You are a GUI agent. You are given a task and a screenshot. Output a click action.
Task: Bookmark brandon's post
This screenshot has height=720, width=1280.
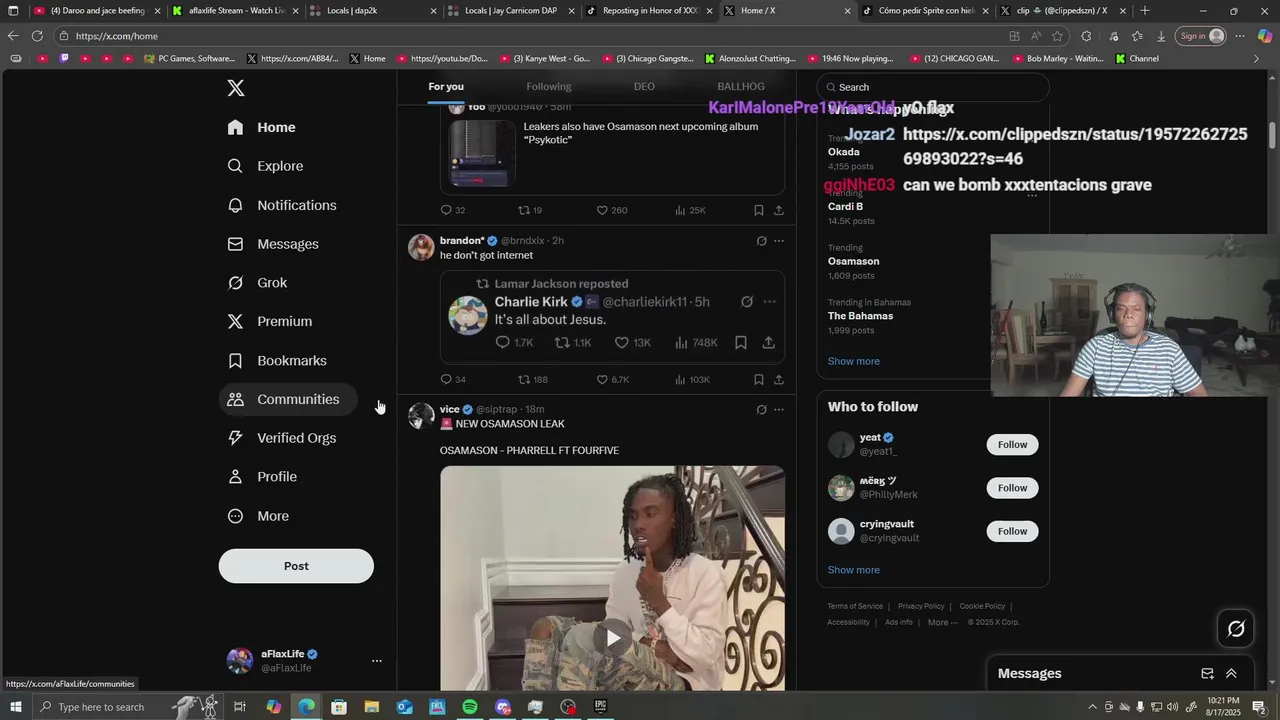[x=759, y=380]
